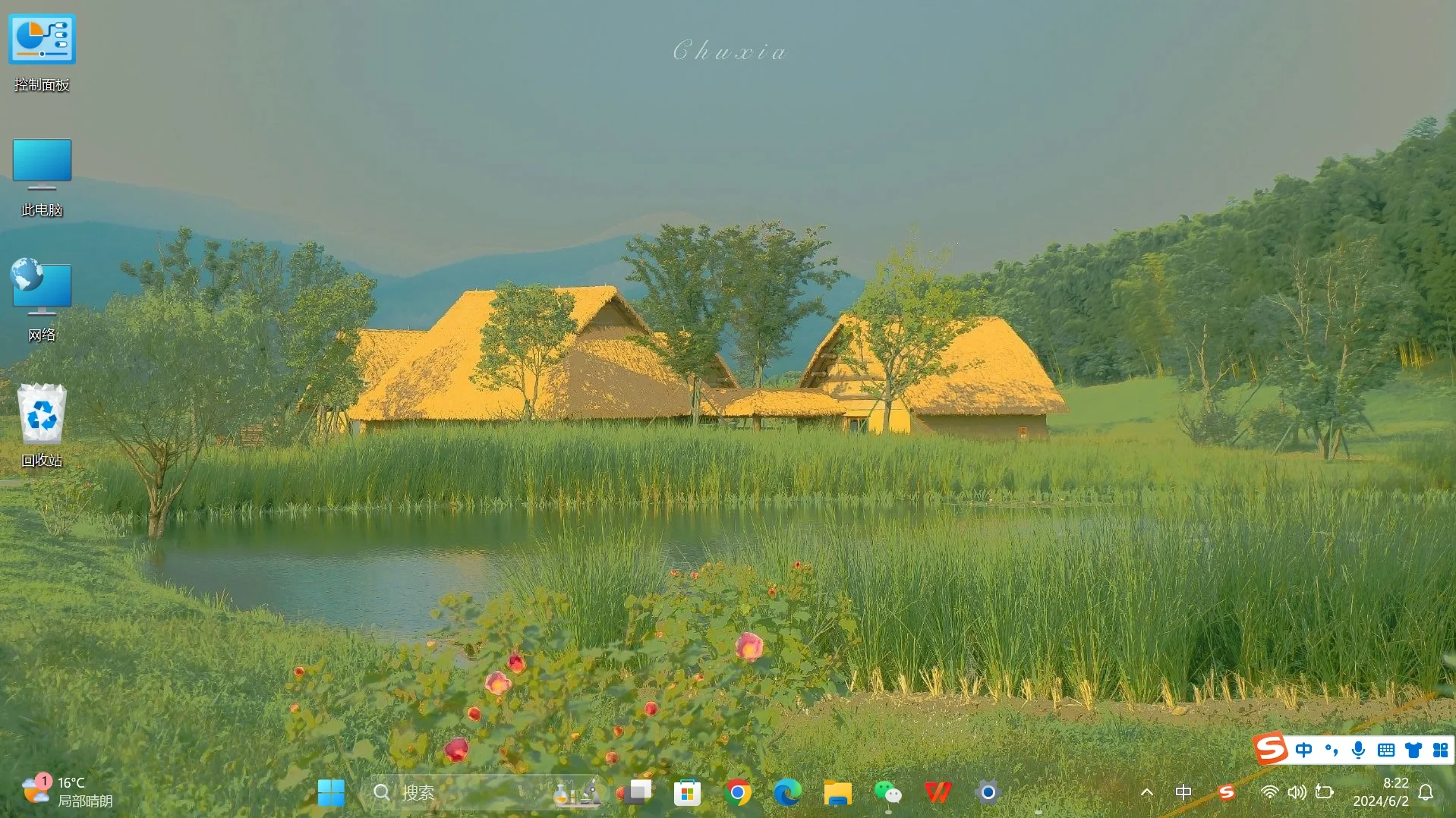This screenshot has height=818, width=1456.
Task: Toggle Chinese/English mode on the Sogou toolbar
Action: (1304, 750)
